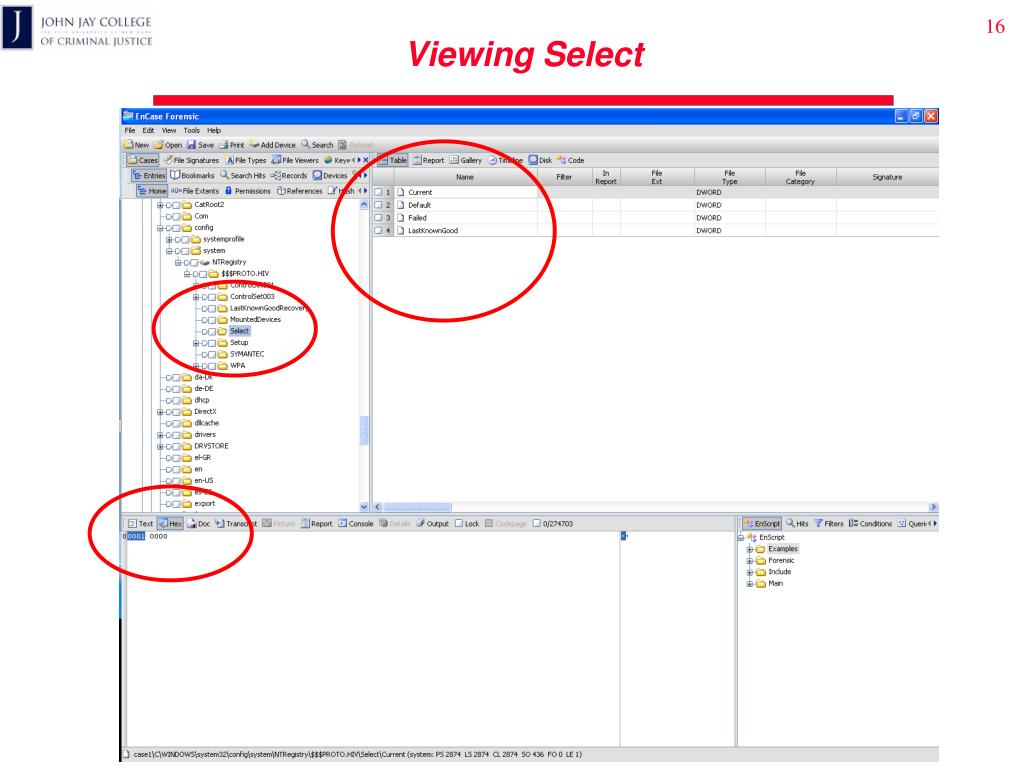
Task: Expand the Examples EnScript folder
Action: tap(750, 549)
